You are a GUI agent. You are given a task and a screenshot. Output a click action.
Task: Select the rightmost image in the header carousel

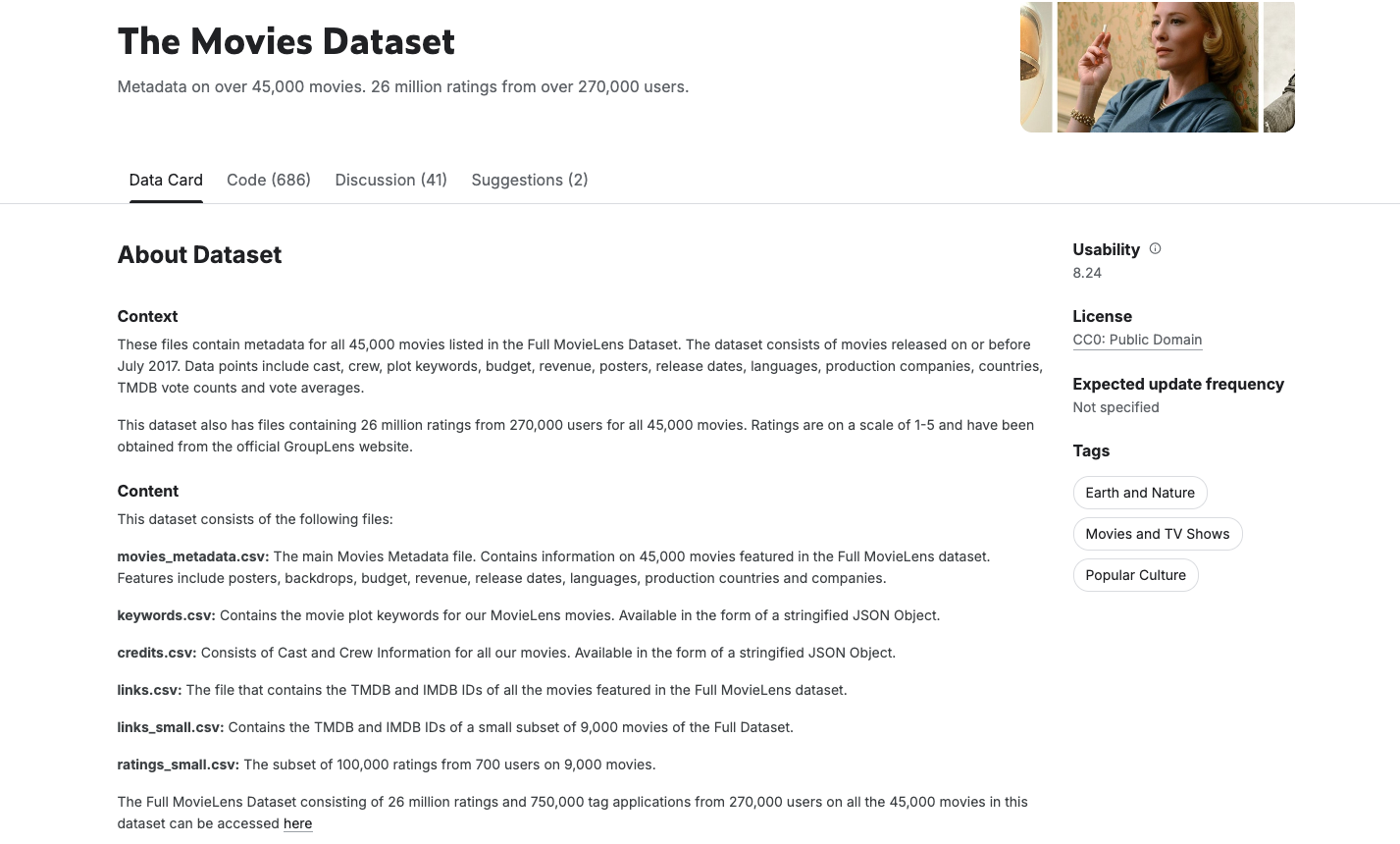tap(1280, 67)
